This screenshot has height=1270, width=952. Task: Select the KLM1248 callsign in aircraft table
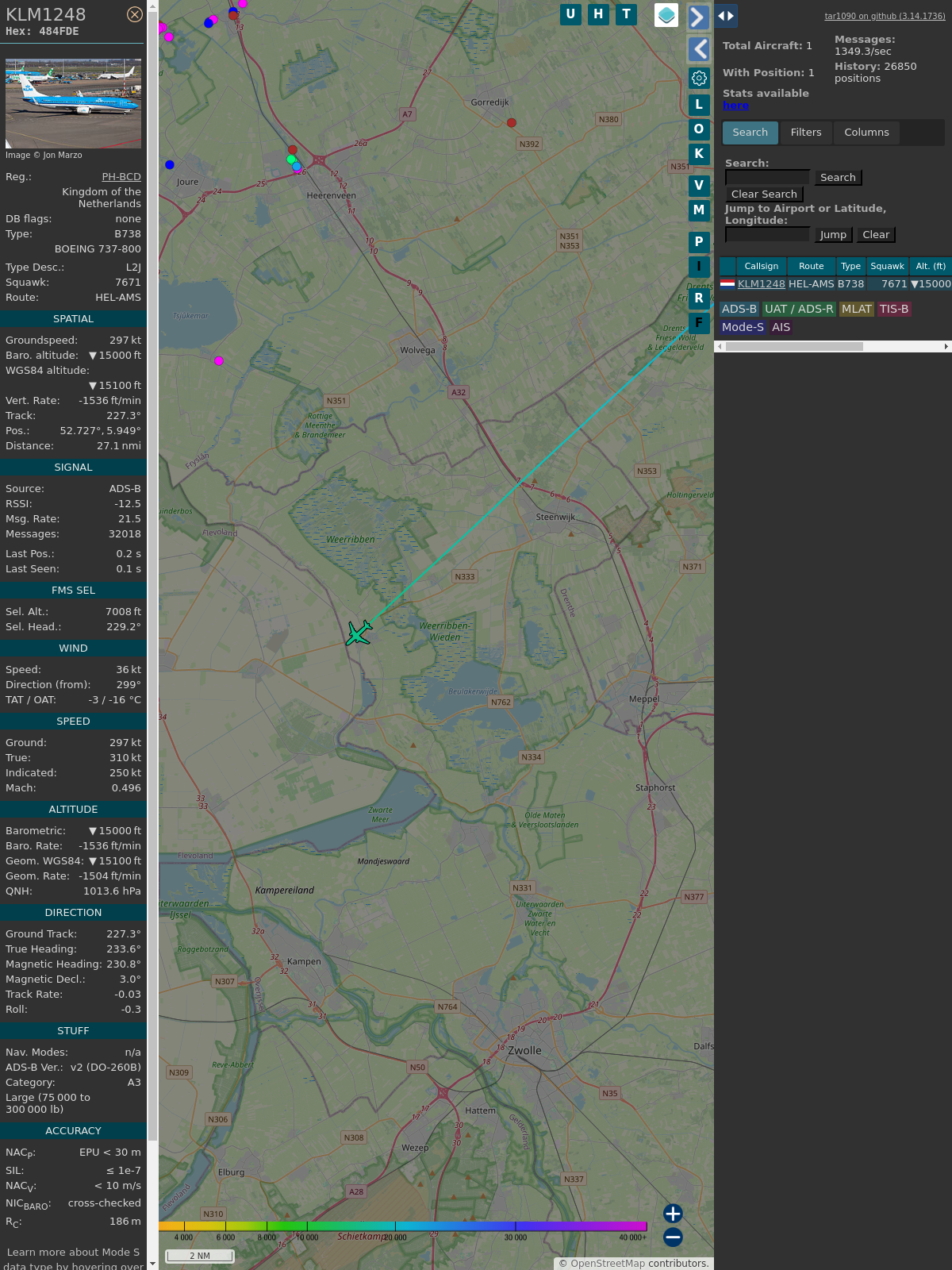click(x=762, y=284)
